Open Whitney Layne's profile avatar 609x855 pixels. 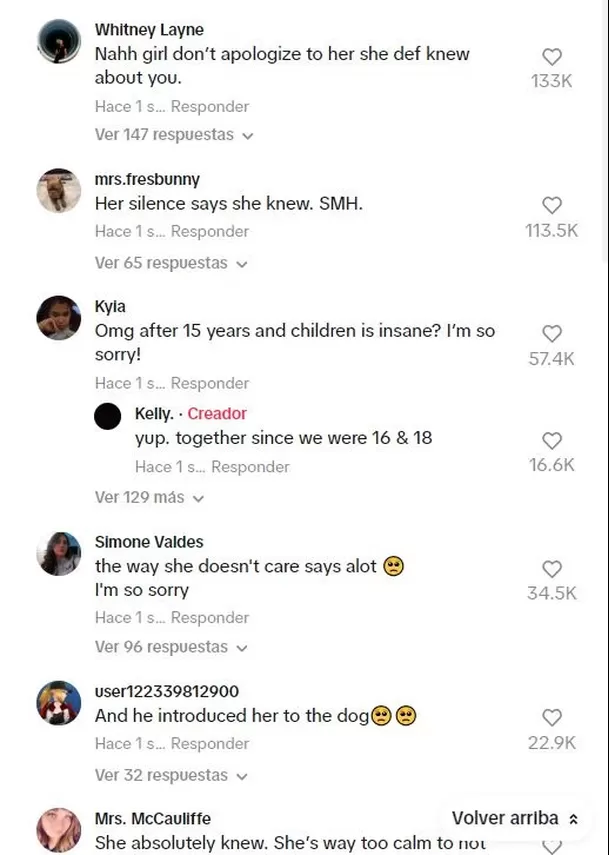[x=58, y=43]
